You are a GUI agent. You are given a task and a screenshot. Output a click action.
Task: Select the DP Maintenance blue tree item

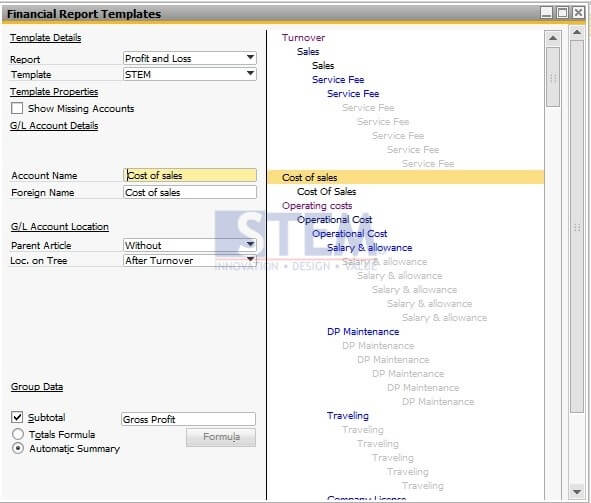pos(363,332)
